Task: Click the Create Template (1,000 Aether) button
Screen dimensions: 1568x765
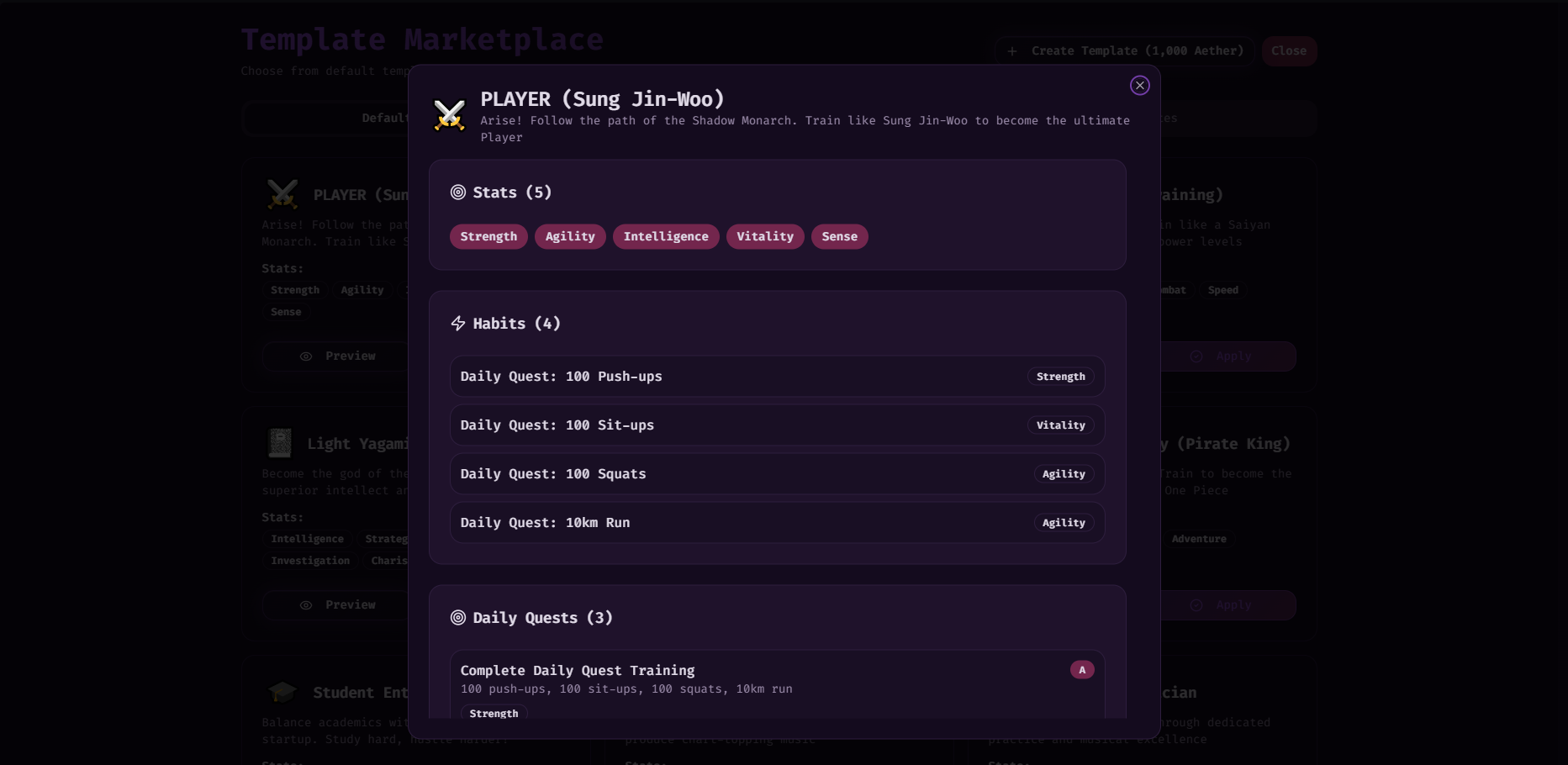Action: click(x=1125, y=51)
